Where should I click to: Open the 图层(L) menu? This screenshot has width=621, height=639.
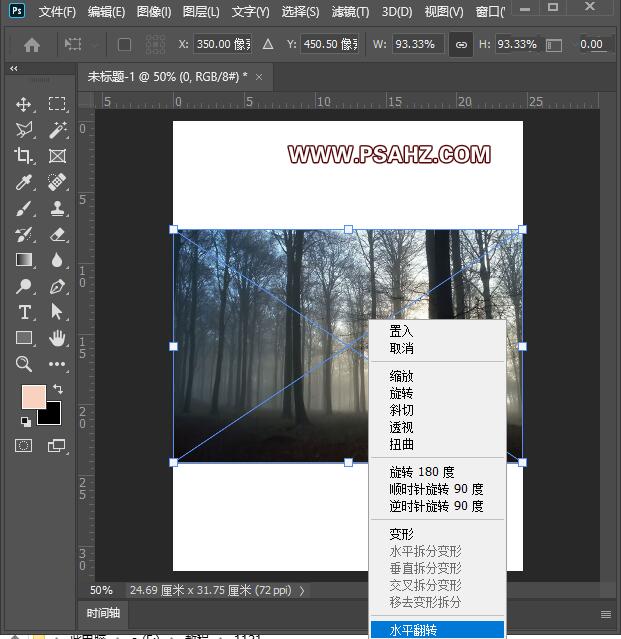tap(201, 11)
